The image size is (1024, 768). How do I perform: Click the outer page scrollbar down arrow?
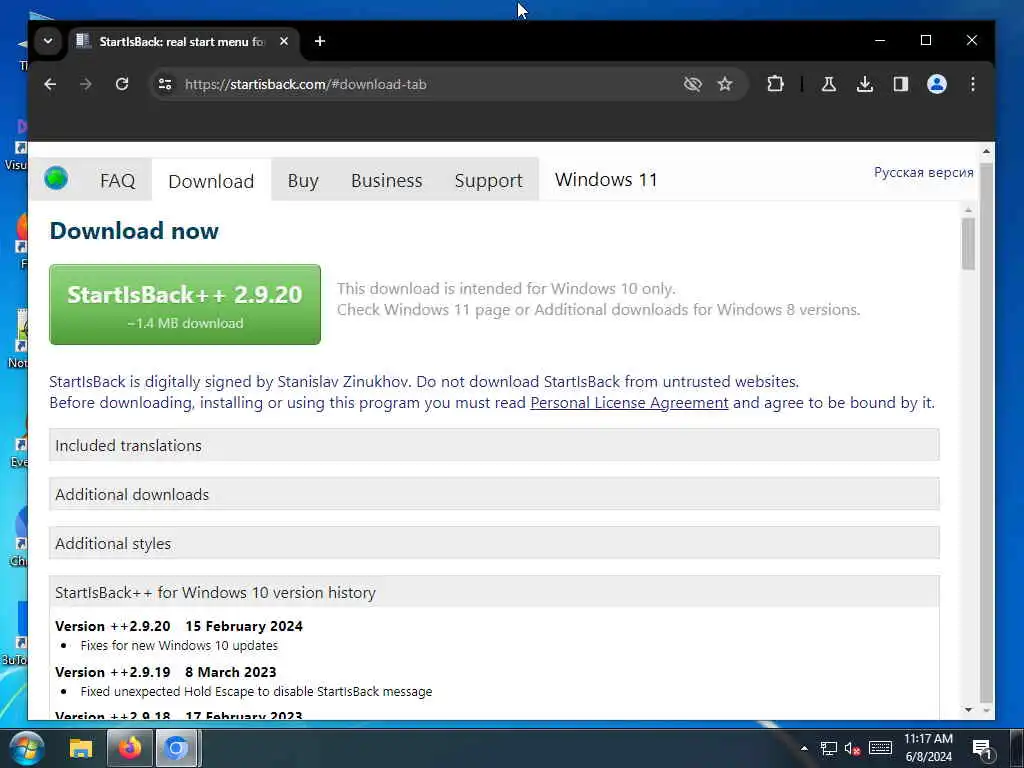click(986, 710)
